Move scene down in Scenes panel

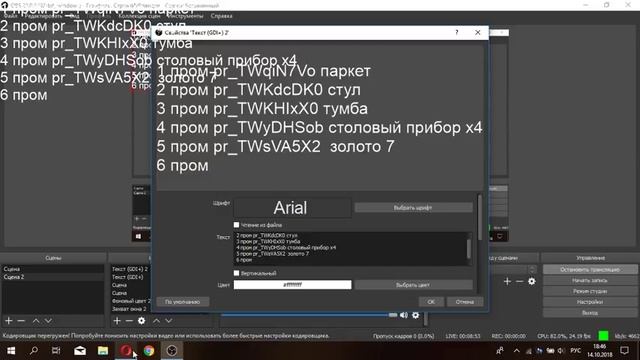point(48,321)
